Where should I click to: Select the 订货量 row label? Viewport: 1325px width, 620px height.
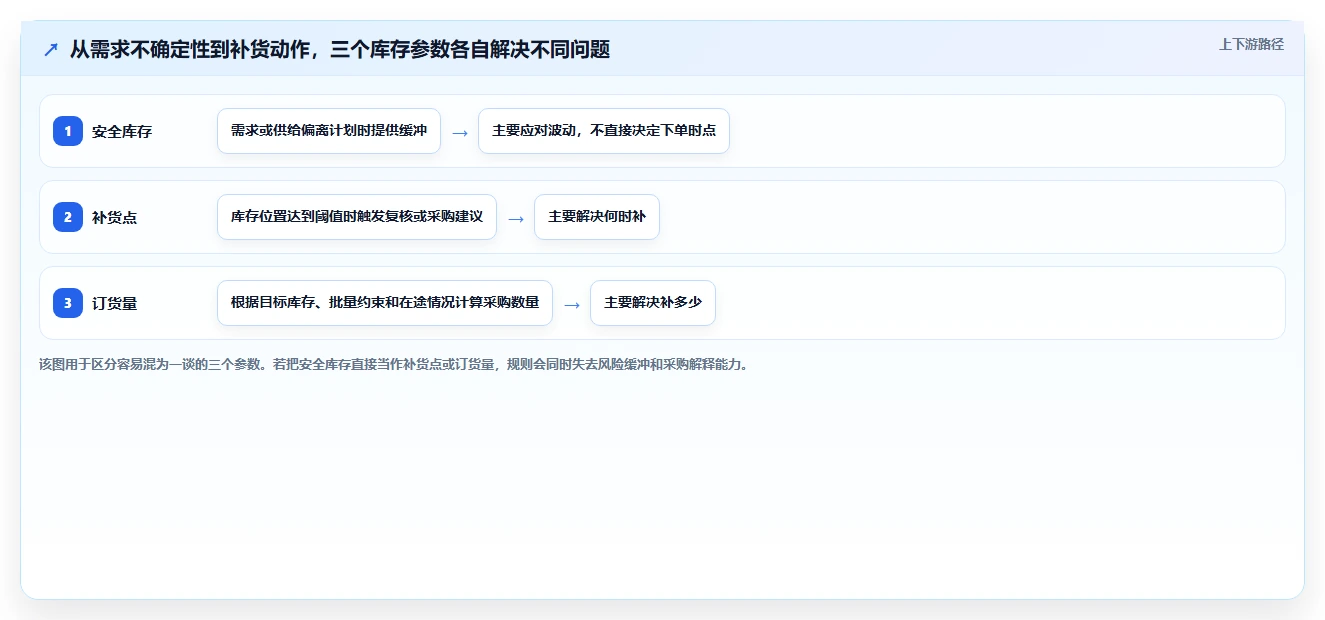(115, 303)
